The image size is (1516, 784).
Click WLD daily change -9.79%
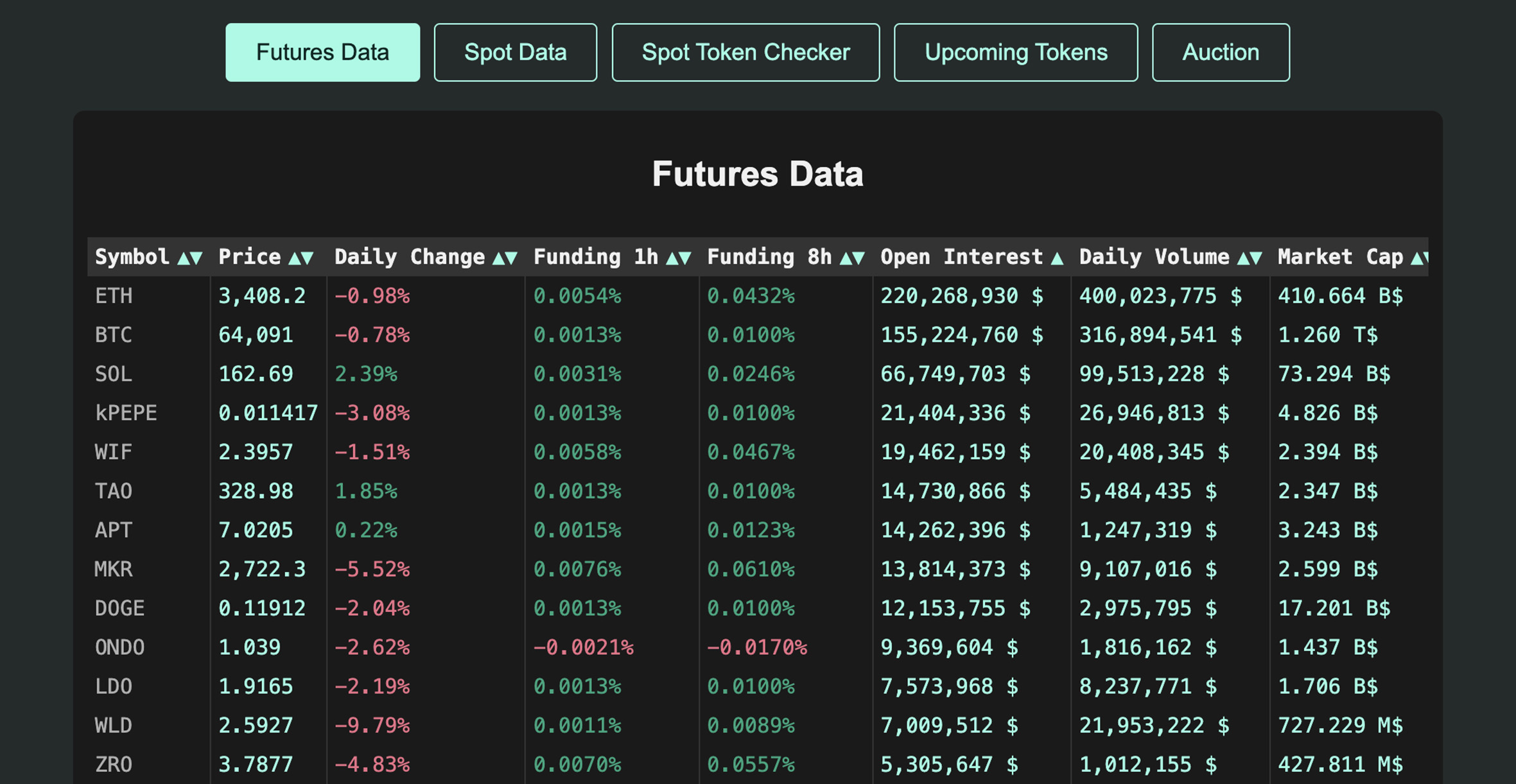click(372, 726)
